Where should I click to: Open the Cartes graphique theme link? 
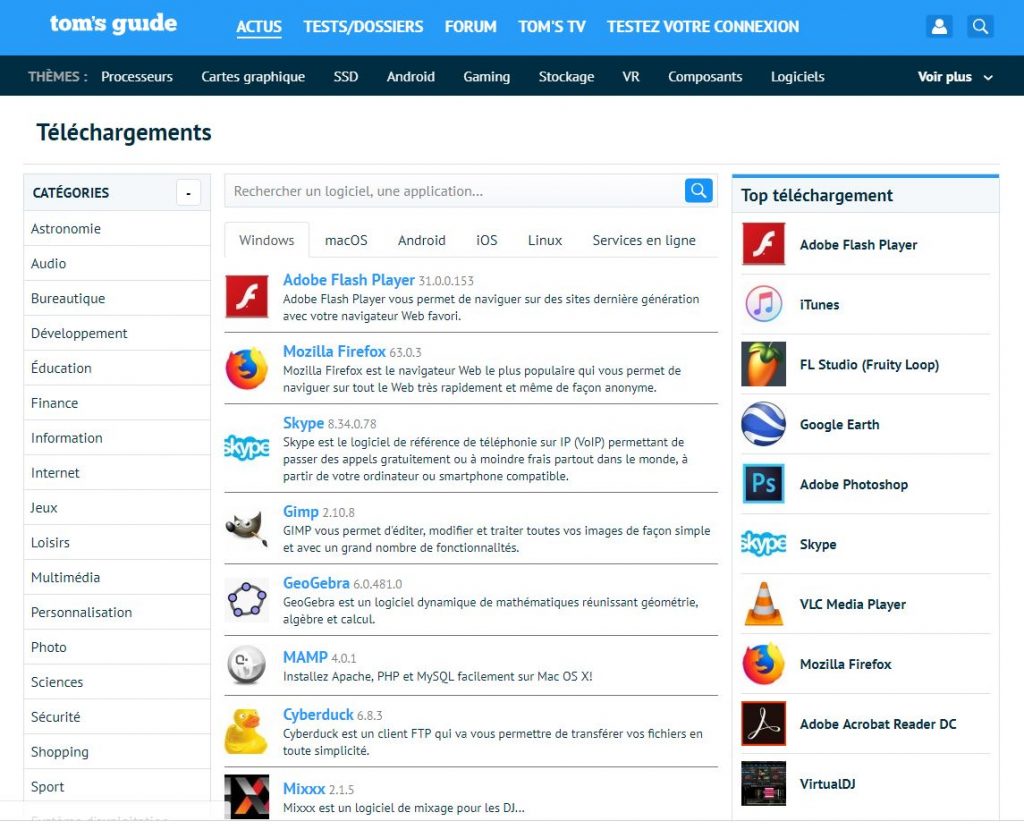tap(253, 76)
